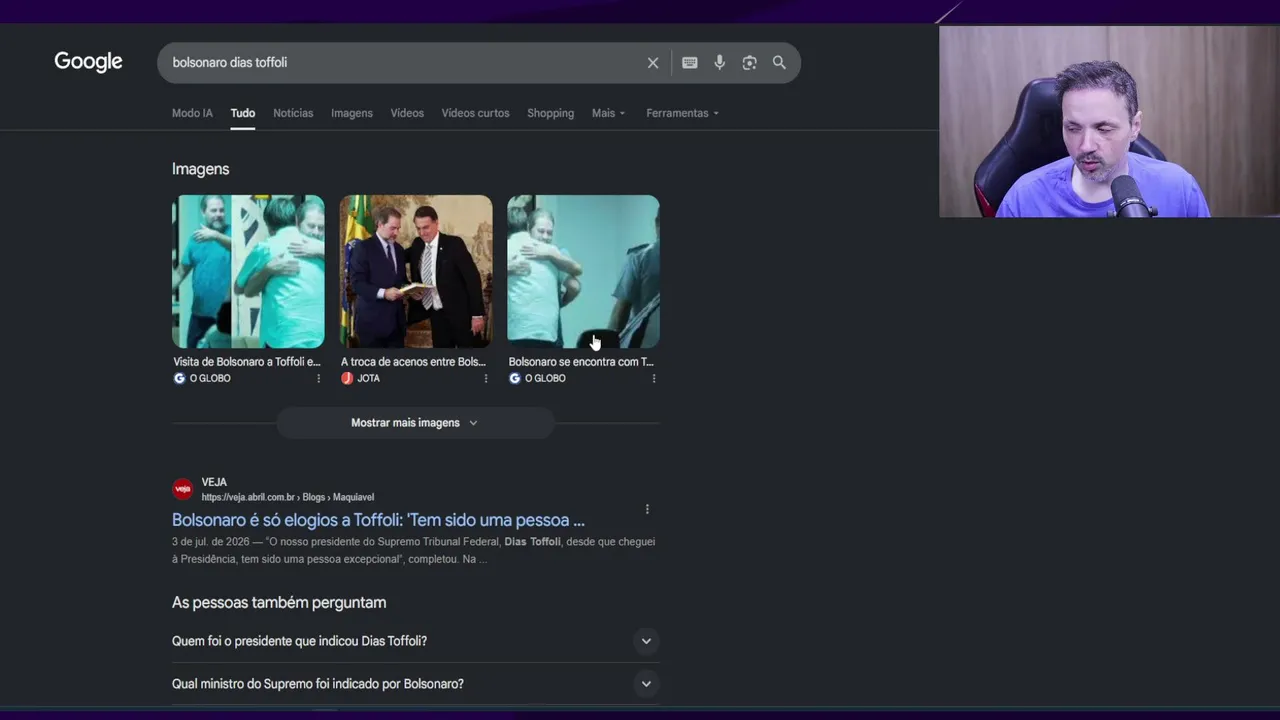Click the veja.abril.com.br breadcrumb URL
This screenshot has width=1280, height=720.
[288, 497]
